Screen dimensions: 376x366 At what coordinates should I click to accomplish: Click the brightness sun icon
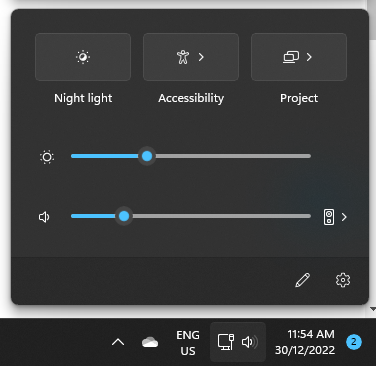pyautogui.click(x=47, y=157)
